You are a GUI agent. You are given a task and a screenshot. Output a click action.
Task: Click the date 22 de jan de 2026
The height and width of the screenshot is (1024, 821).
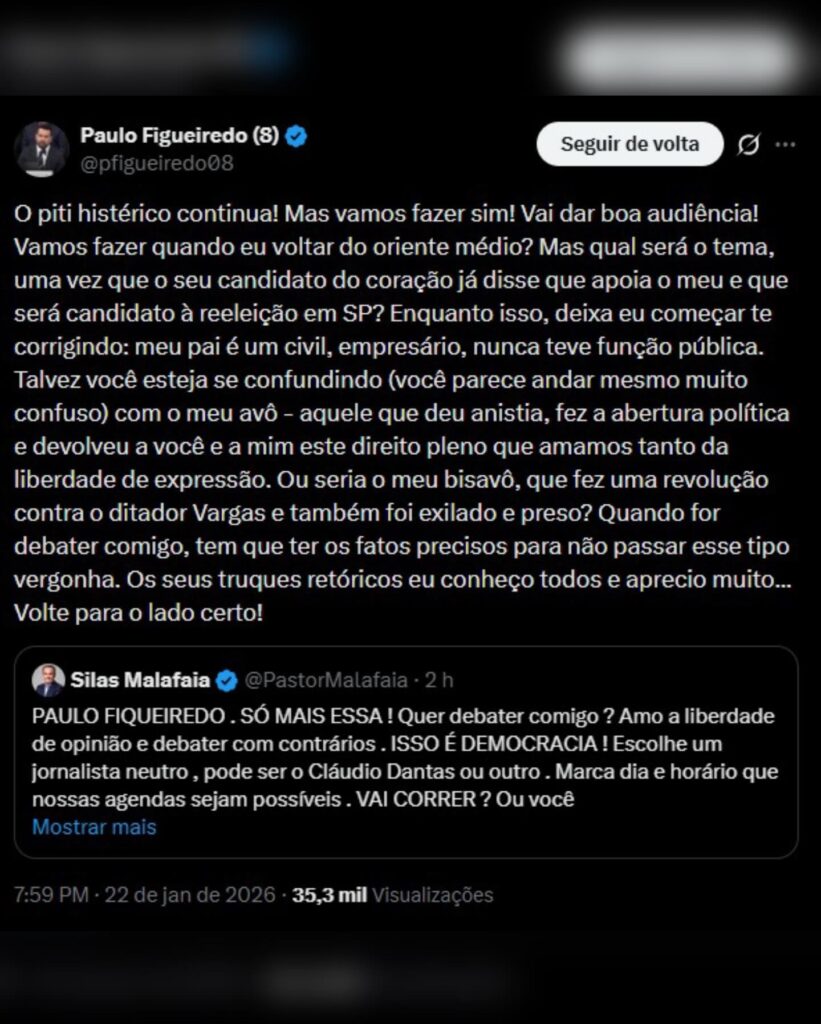coord(189,895)
